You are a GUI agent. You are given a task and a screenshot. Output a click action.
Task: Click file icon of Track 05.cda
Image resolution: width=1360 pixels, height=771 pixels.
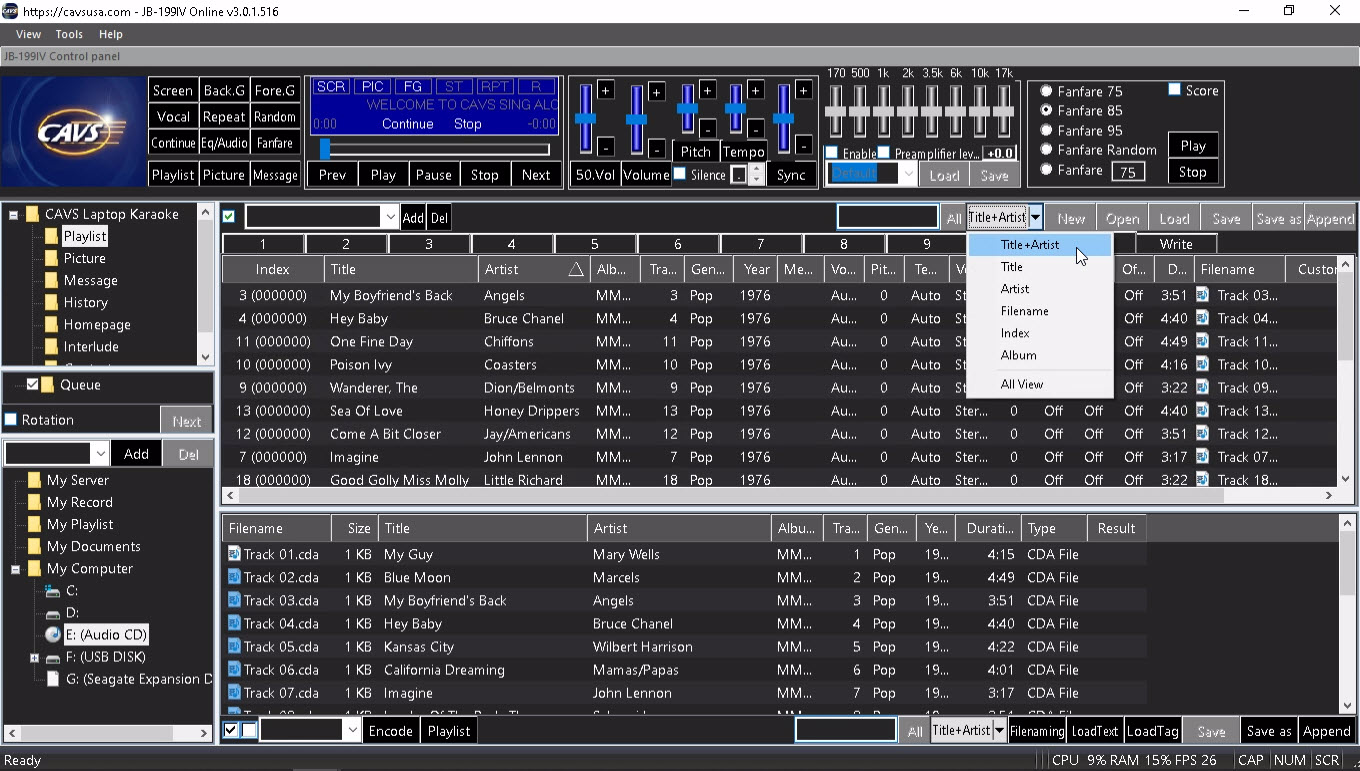234,646
